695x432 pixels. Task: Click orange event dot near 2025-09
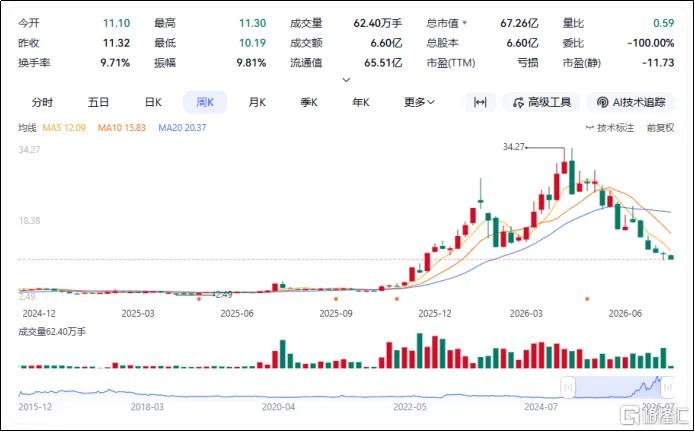(x=336, y=299)
